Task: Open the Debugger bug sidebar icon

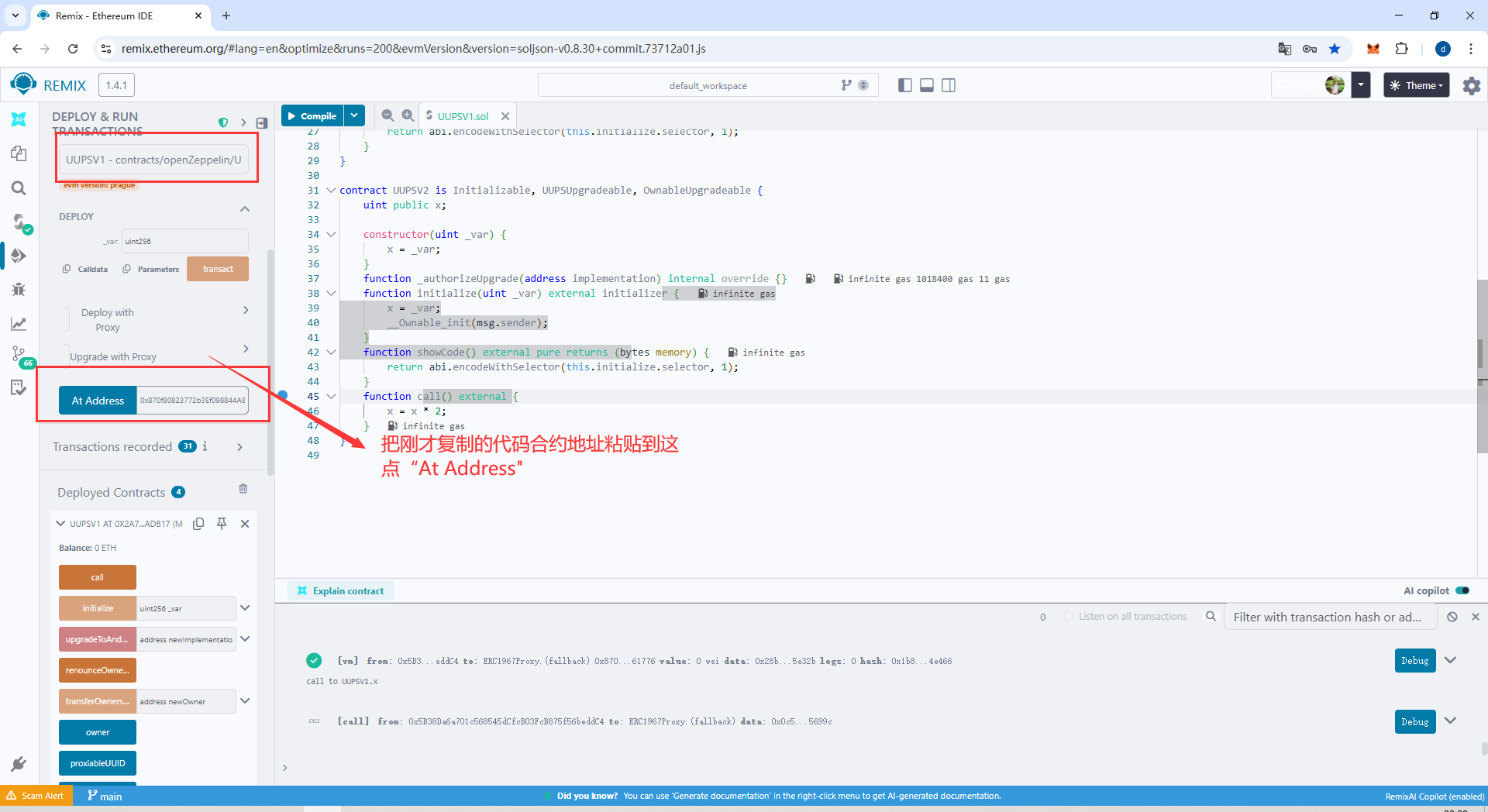Action: point(19,290)
